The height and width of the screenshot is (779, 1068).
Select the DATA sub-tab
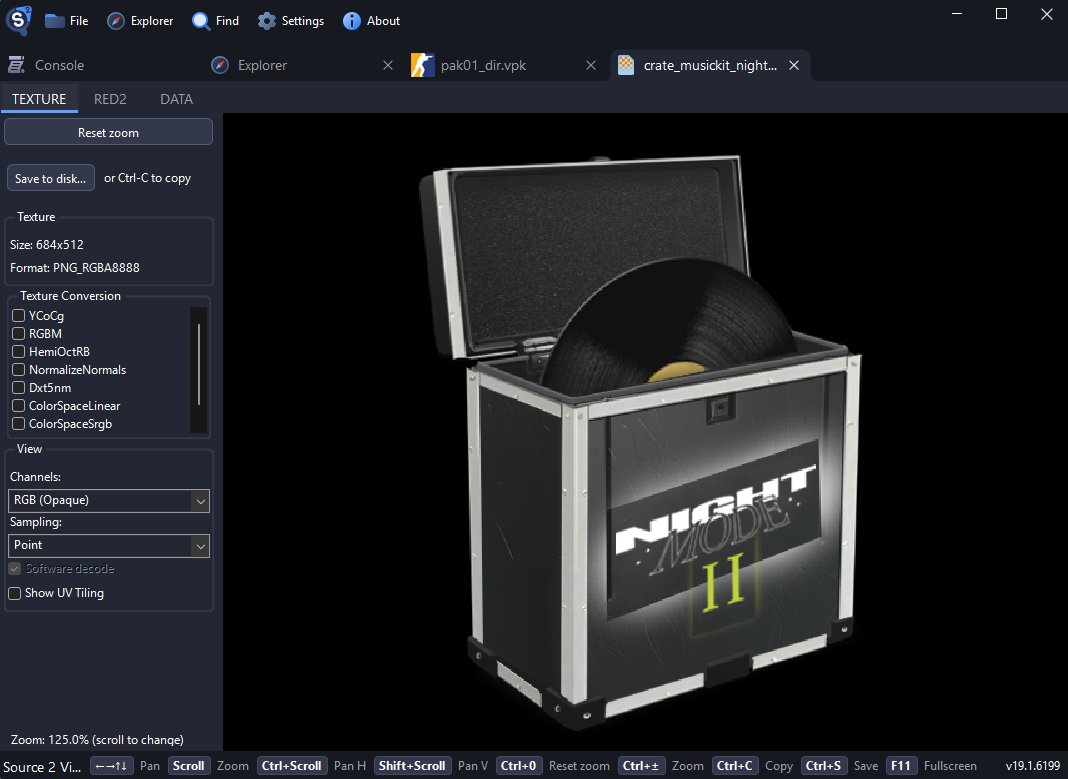[176, 99]
